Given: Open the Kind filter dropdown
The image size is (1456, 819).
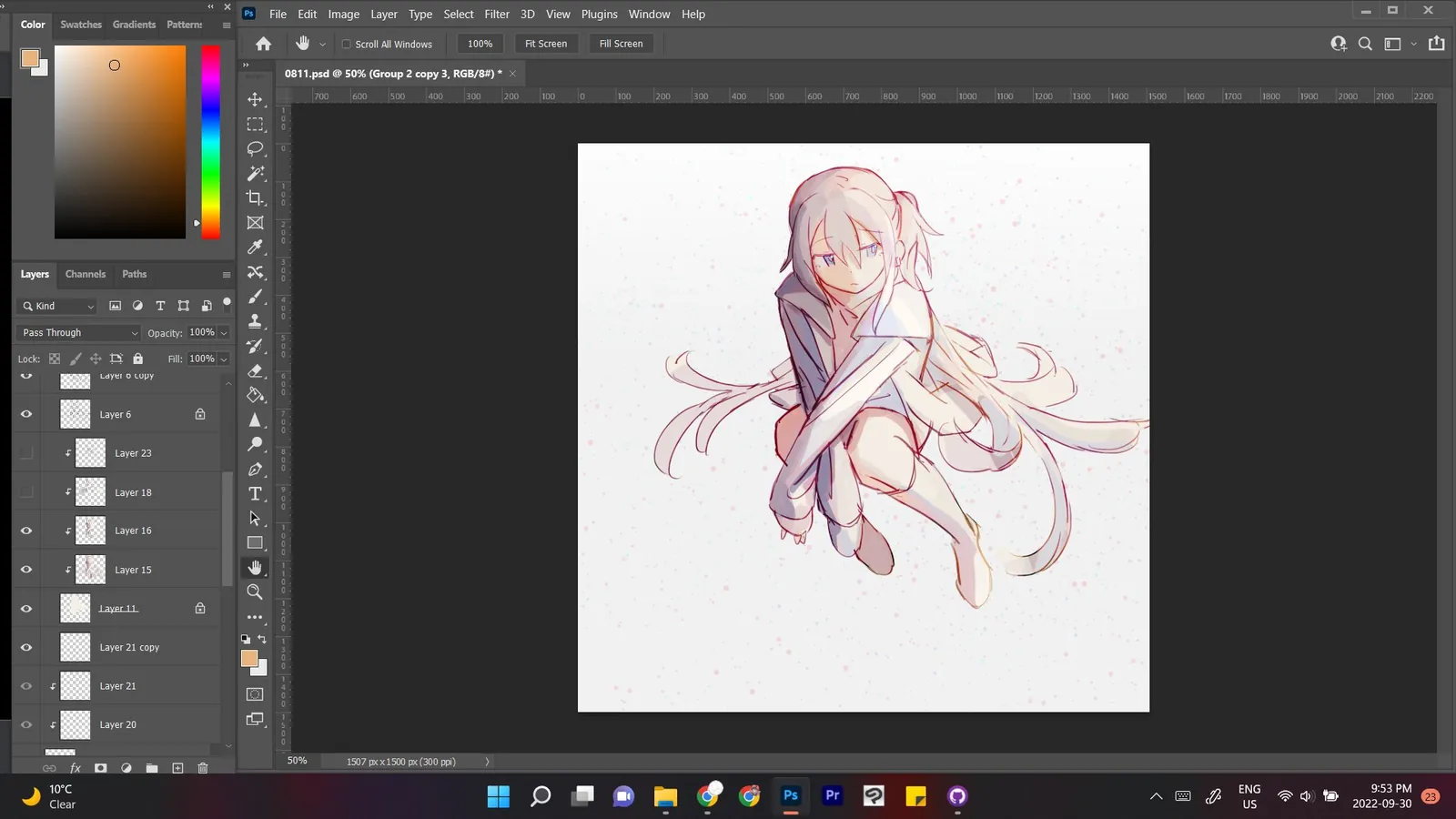Looking at the screenshot, I should click(57, 306).
